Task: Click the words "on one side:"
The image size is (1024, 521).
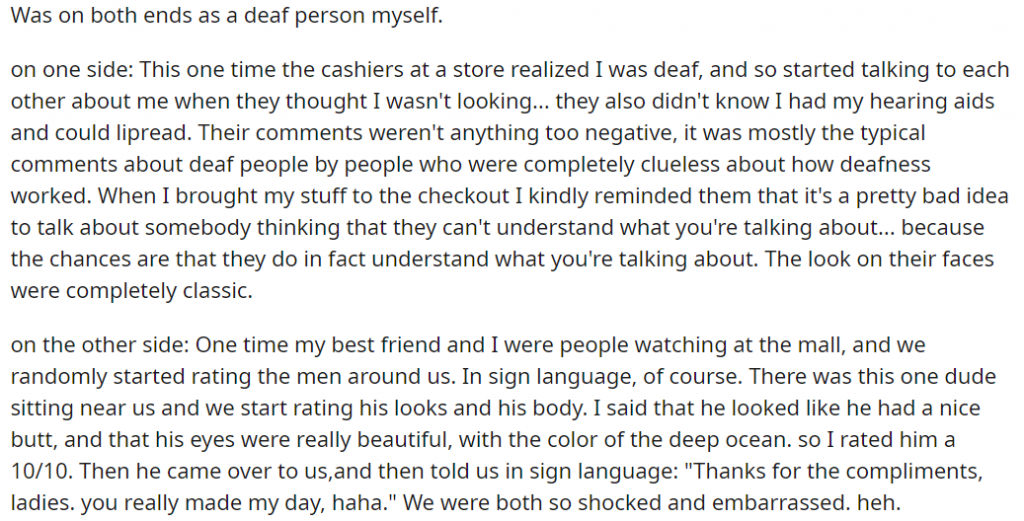Action: (72, 69)
